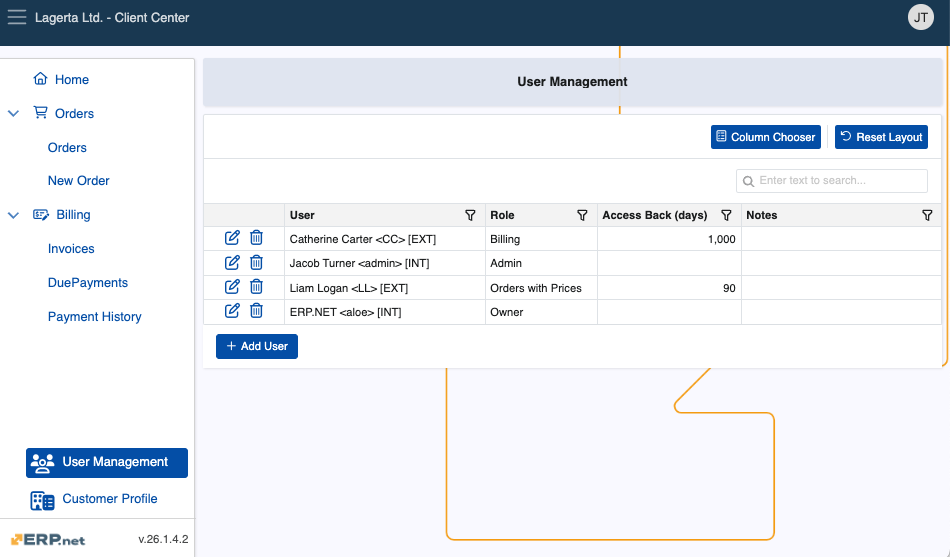
Task: Collapse the Billing menu group
Action: [x=13, y=215]
